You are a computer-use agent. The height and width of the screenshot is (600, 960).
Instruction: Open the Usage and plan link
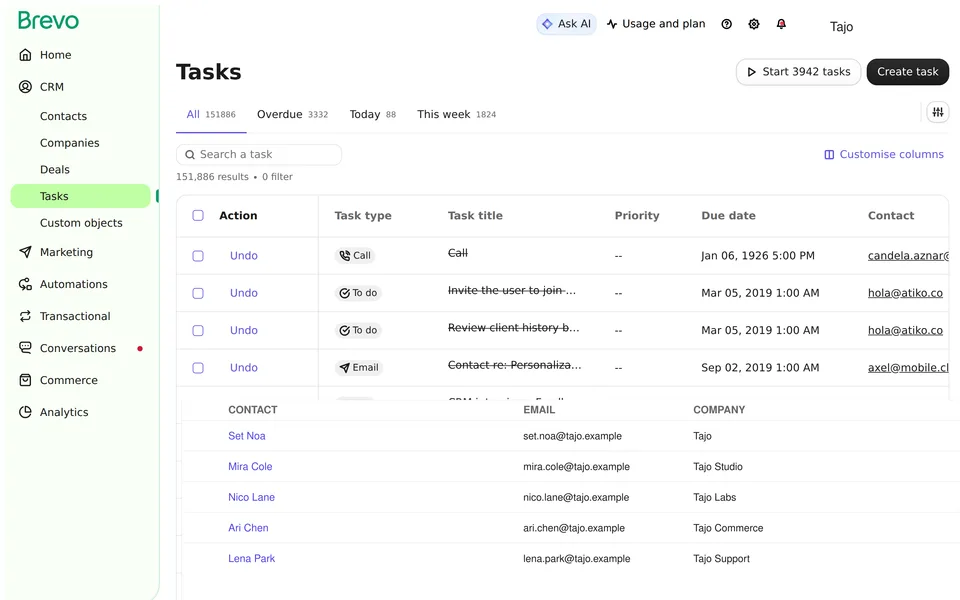click(x=656, y=24)
